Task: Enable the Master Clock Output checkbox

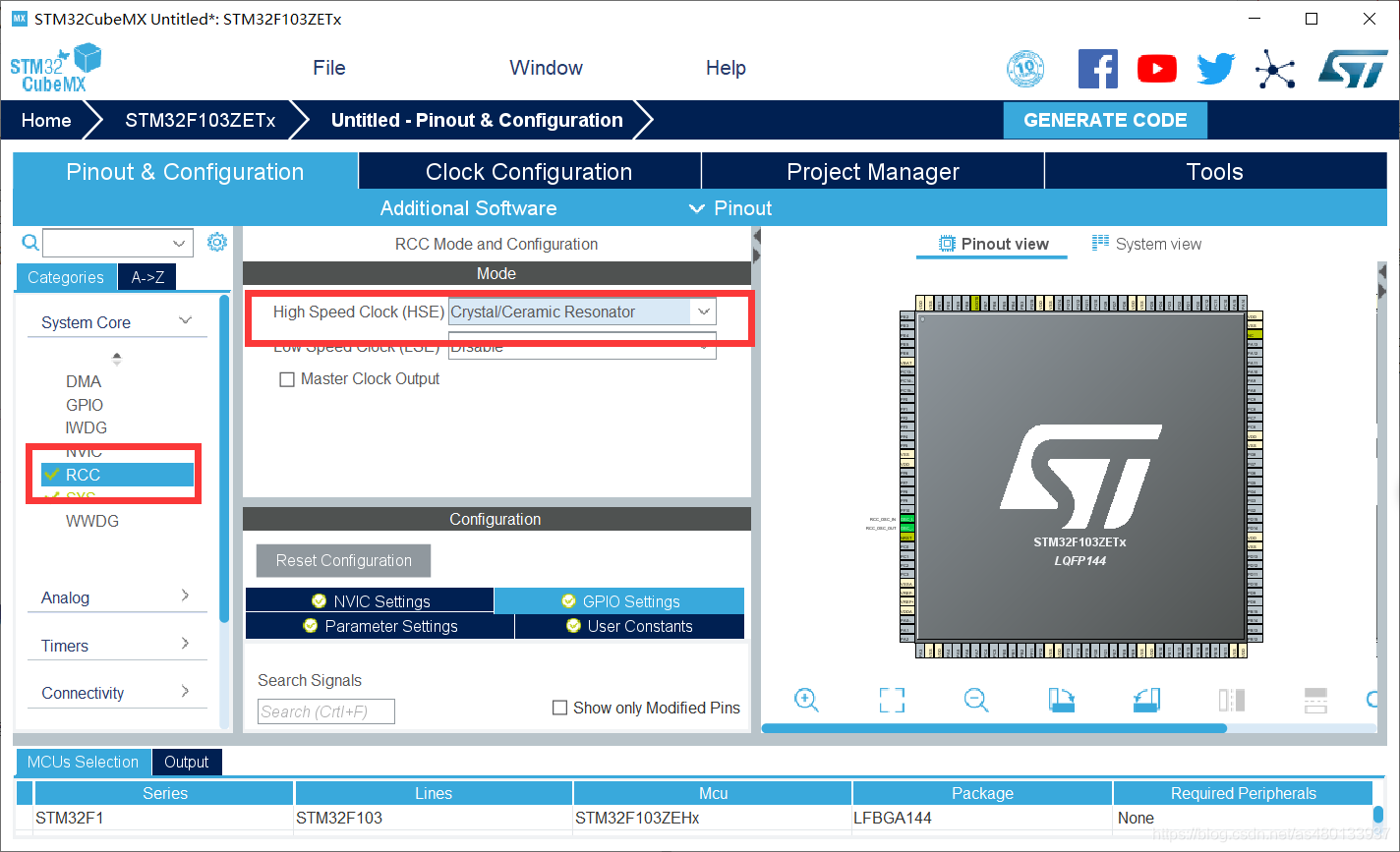Action: pos(287,379)
